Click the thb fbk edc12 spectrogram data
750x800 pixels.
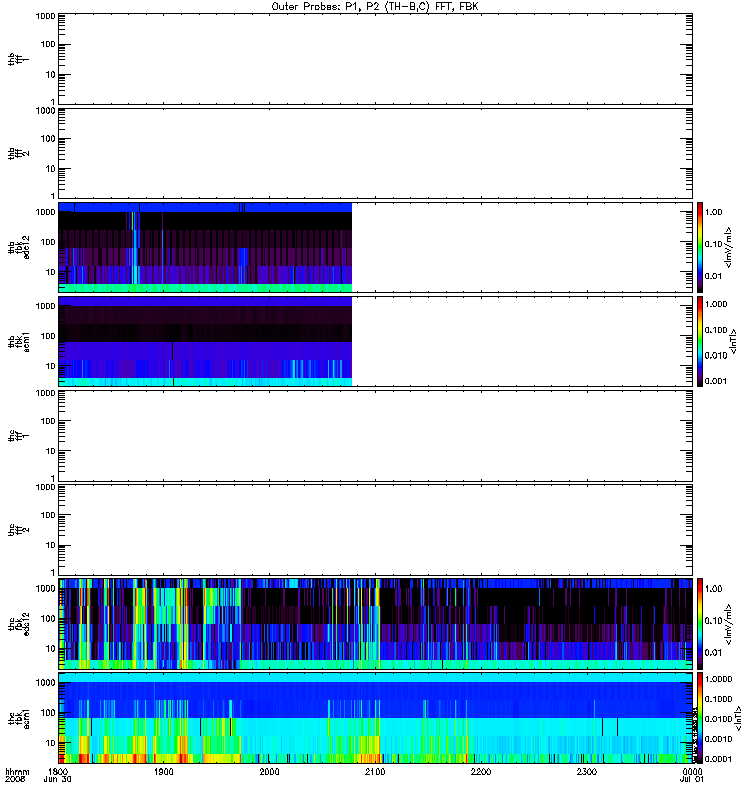click(x=205, y=247)
